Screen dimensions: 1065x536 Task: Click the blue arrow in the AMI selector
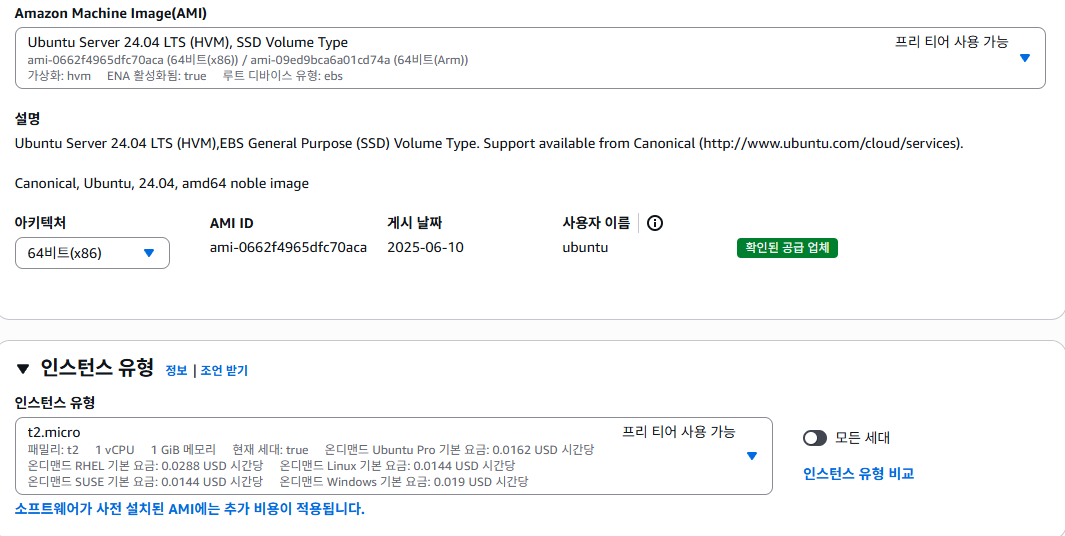point(1025,58)
